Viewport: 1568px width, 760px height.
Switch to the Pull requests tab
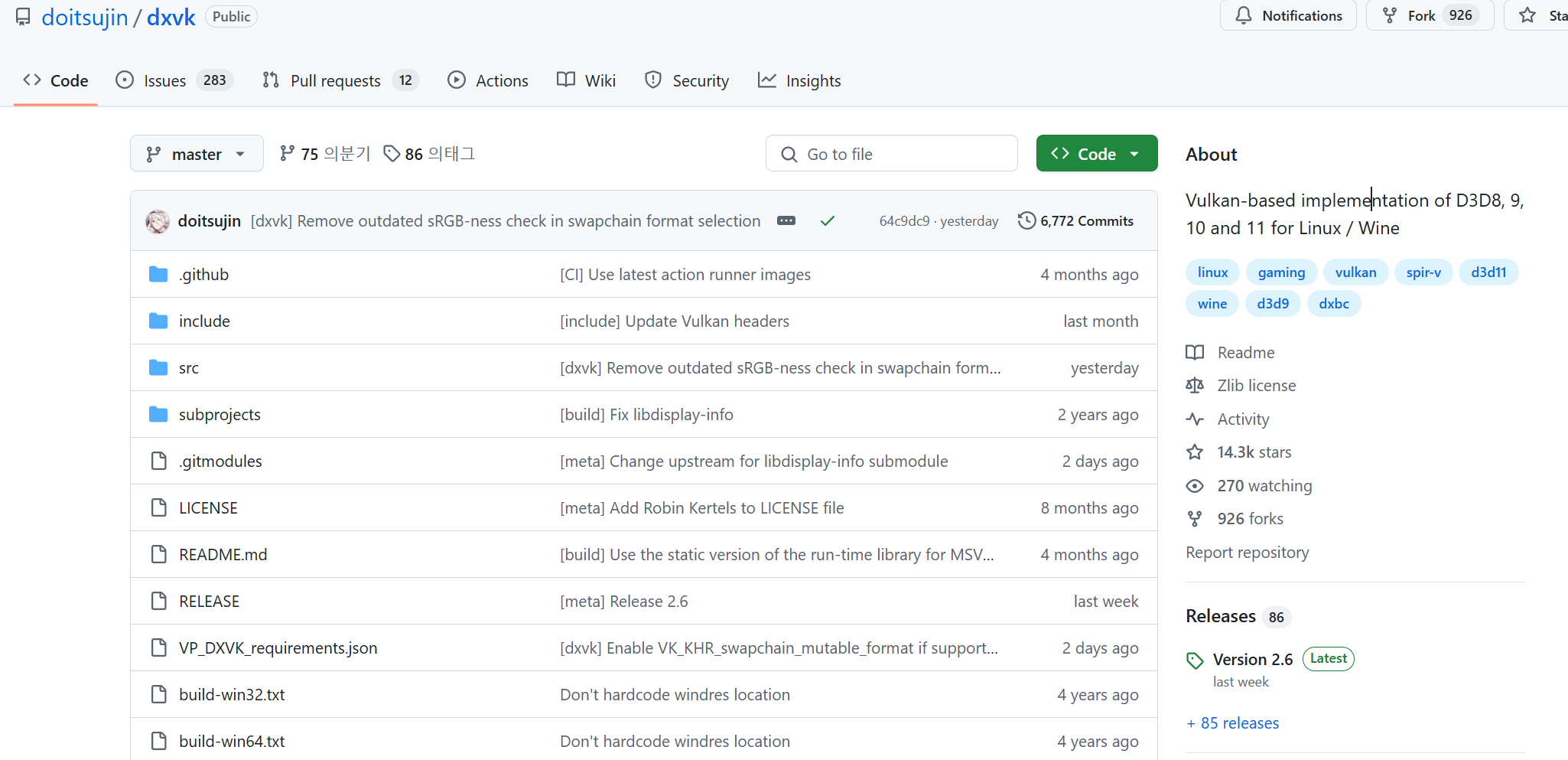click(x=341, y=80)
